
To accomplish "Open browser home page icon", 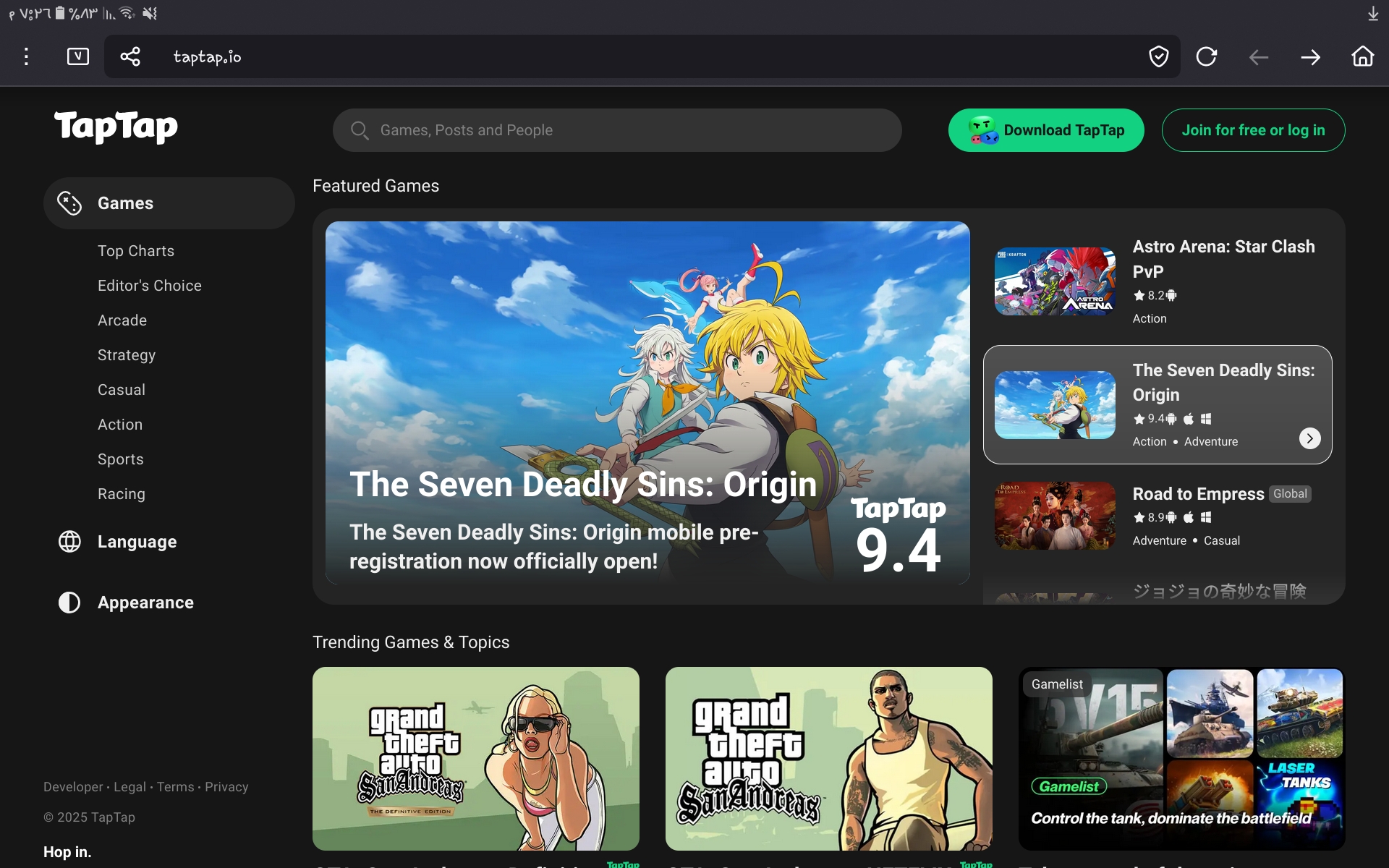I will point(1363,56).
